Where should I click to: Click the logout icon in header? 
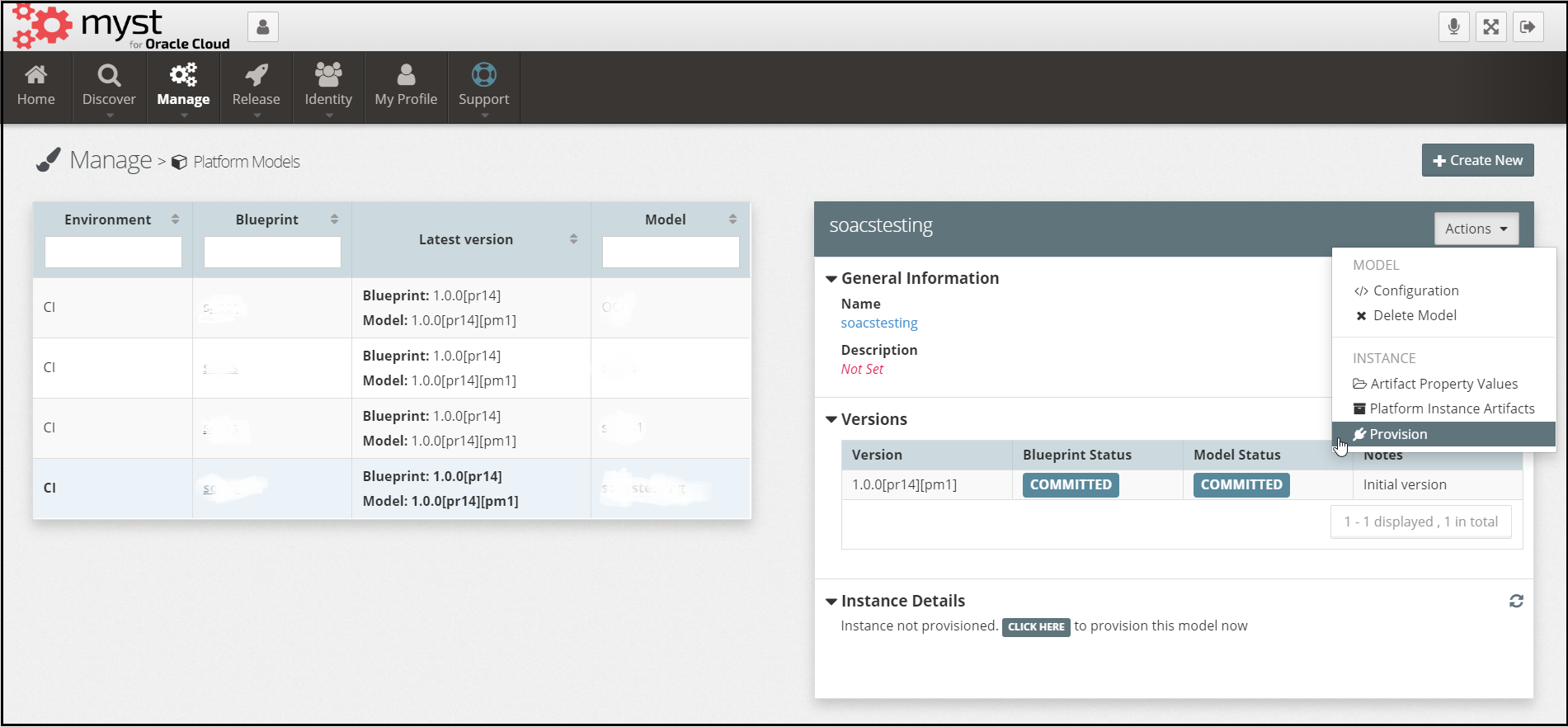click(x=1528, y=26)
